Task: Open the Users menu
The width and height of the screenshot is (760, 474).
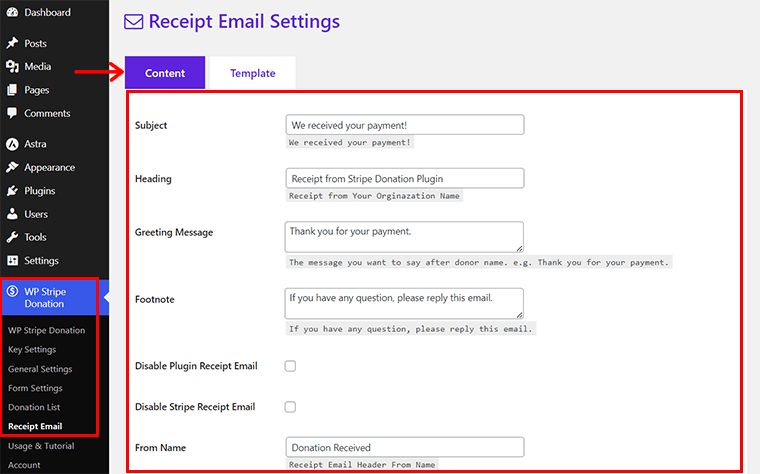Action: tap(36, 214)
